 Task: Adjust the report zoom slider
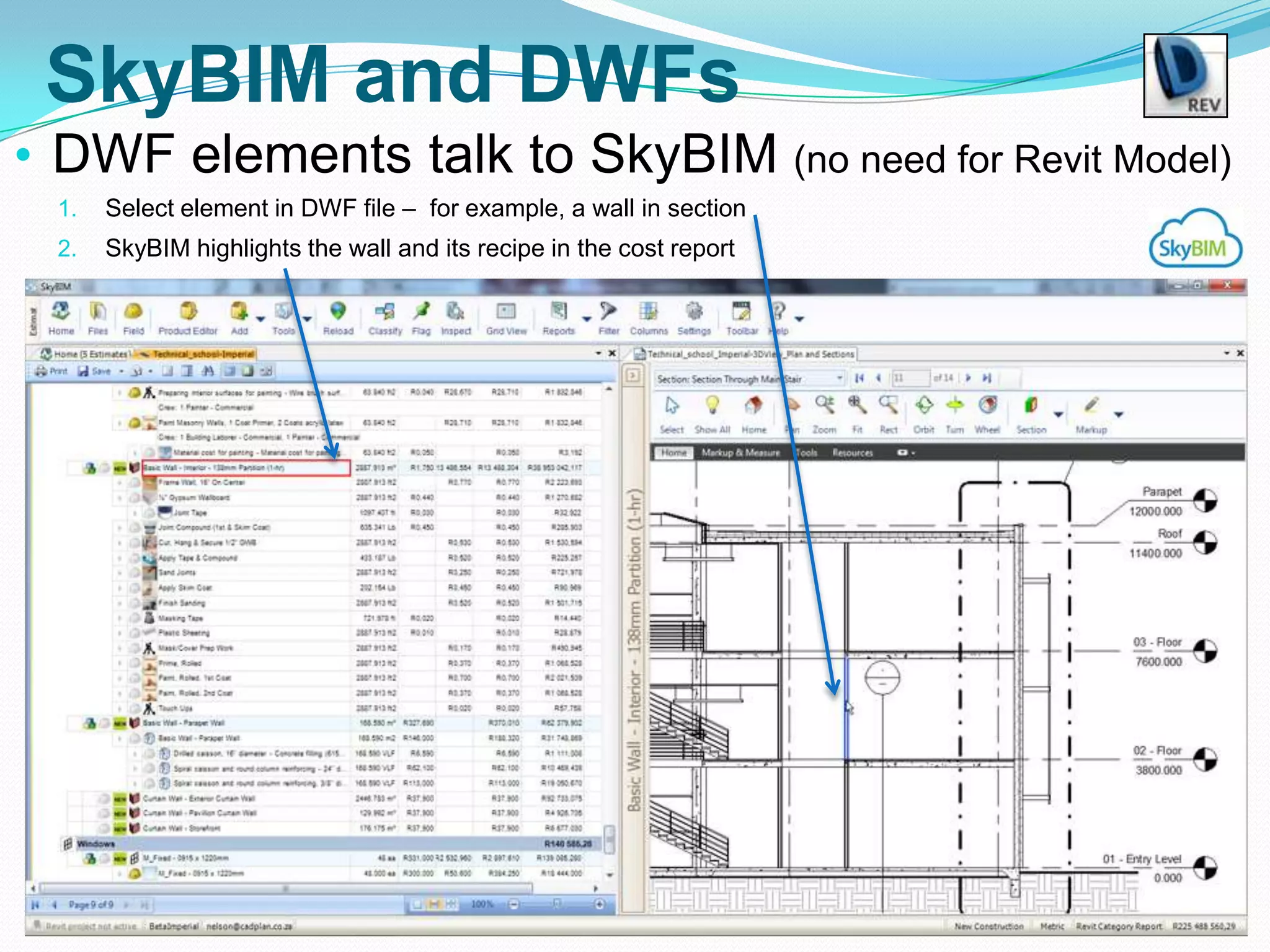(x=557, y=904)
